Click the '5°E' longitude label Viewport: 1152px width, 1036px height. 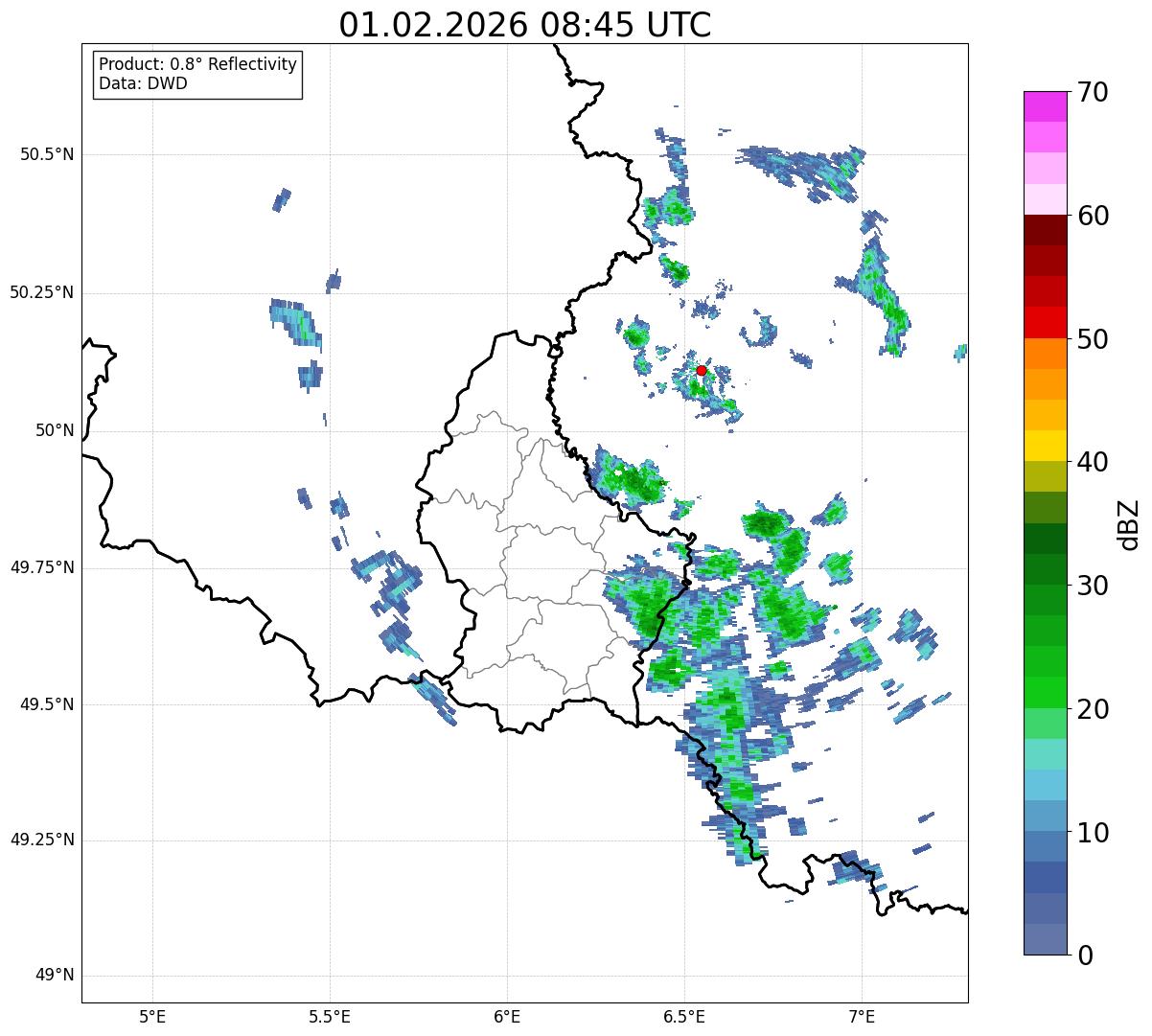(x=152, y=1016)
